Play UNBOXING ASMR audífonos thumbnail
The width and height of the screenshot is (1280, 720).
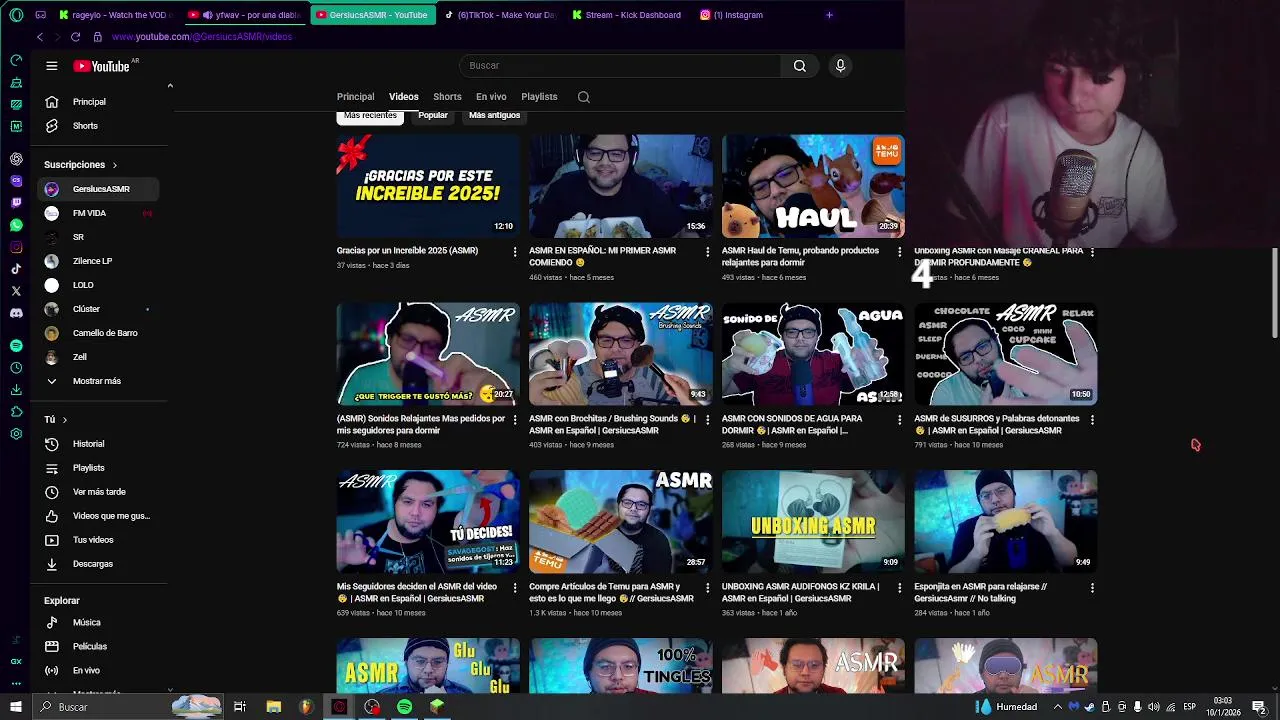[x=813, y=522]
